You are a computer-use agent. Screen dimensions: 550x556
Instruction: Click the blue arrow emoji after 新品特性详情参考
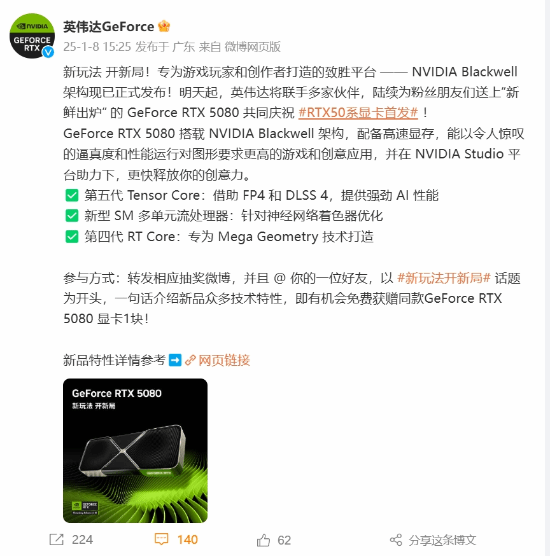pyautogui.click(x=175, y=360)
